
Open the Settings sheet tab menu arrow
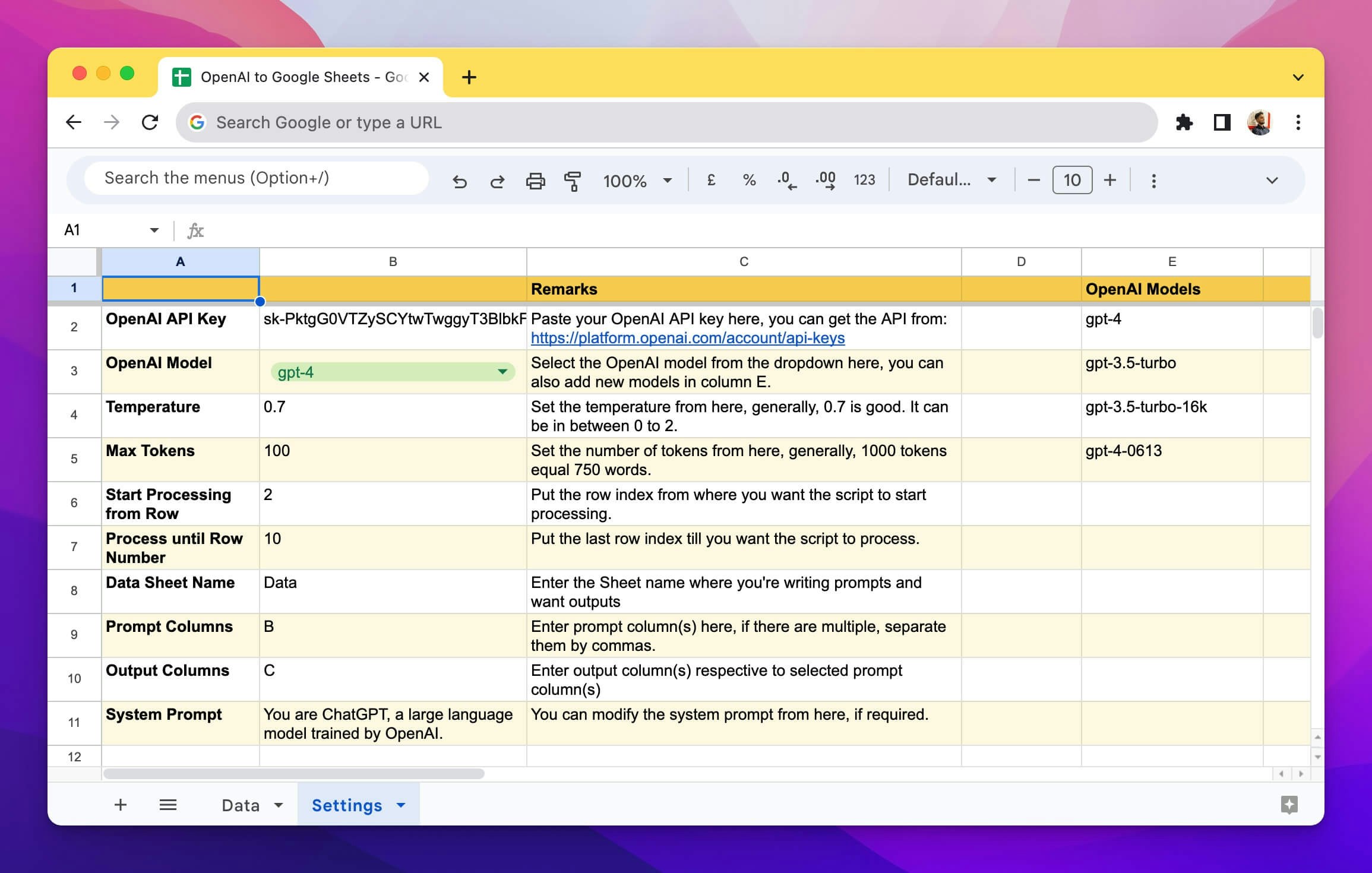tap(401, 805)
